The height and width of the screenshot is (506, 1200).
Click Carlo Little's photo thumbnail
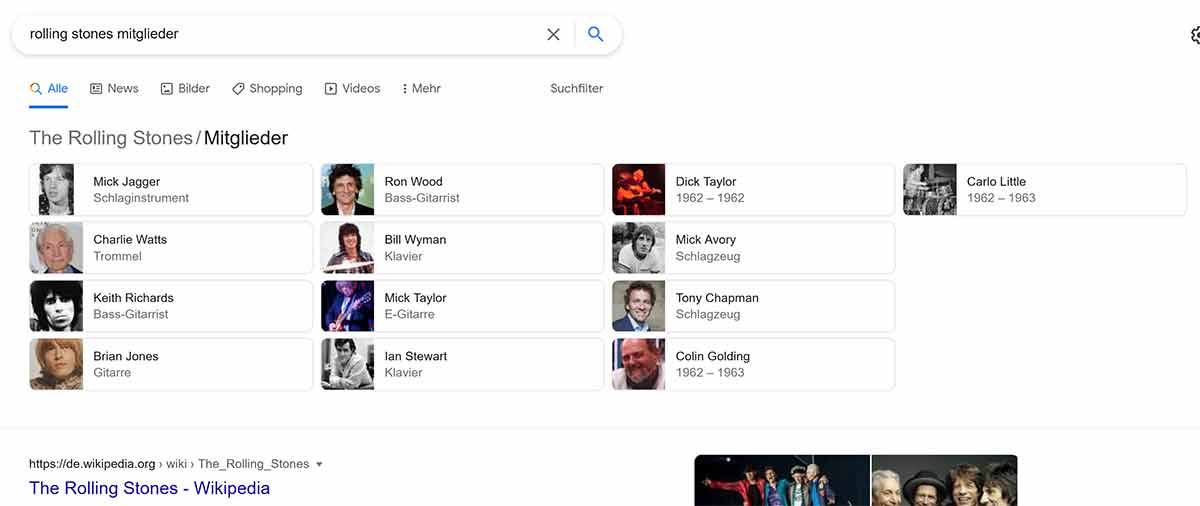click(930, 189)
